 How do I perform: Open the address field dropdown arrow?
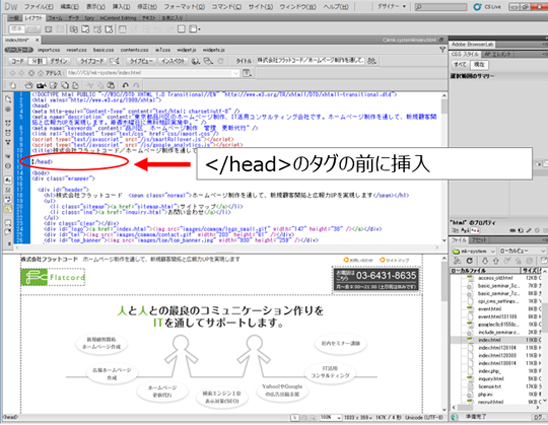coord(236,73)
